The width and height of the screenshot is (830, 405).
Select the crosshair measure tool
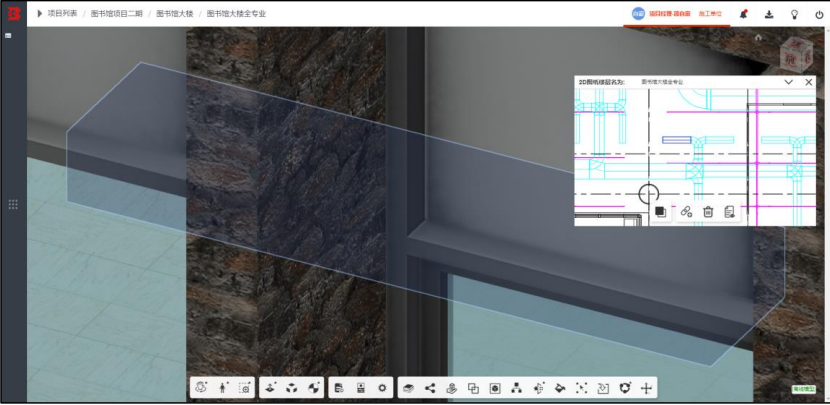pos(646,388)
